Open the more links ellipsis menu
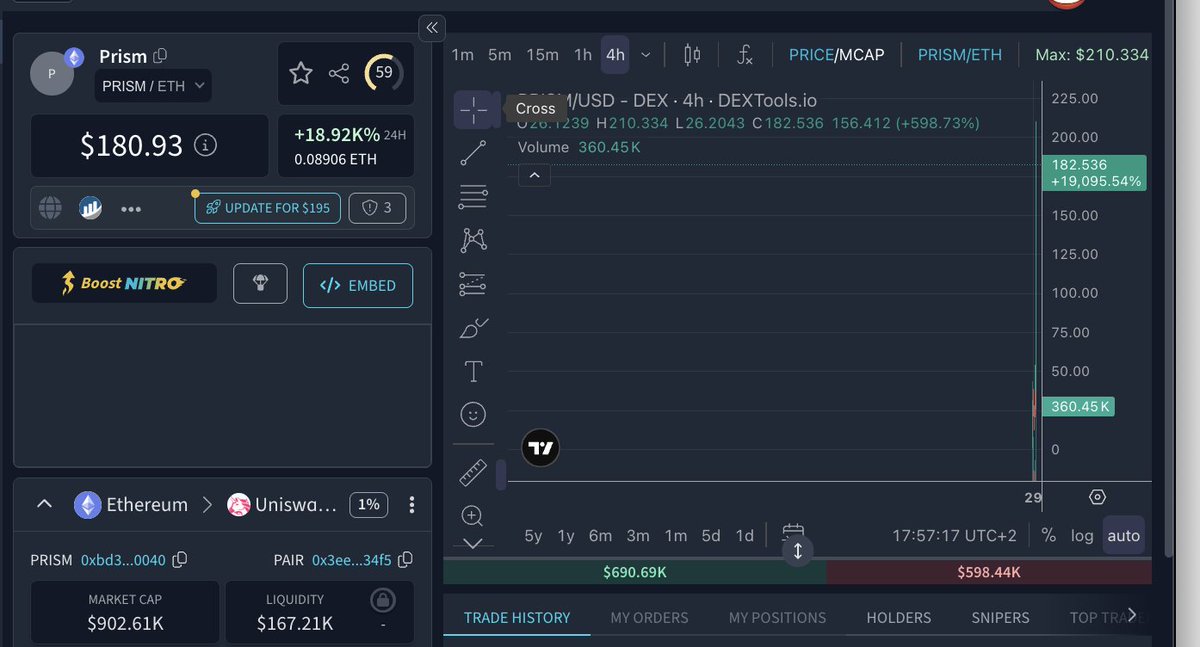This screenshot has height=647, width=1200. click(131, 209)
